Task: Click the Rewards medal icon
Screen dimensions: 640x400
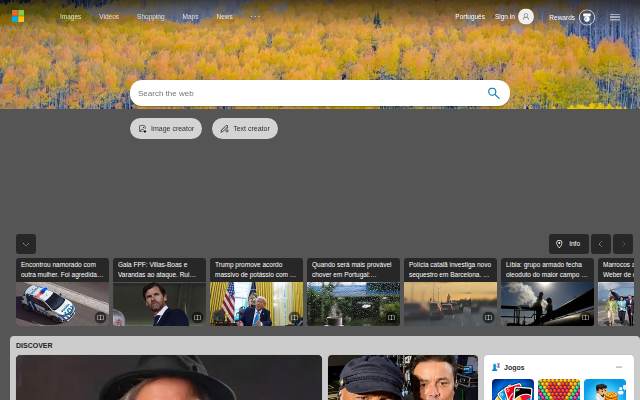Action: point(587,18)
